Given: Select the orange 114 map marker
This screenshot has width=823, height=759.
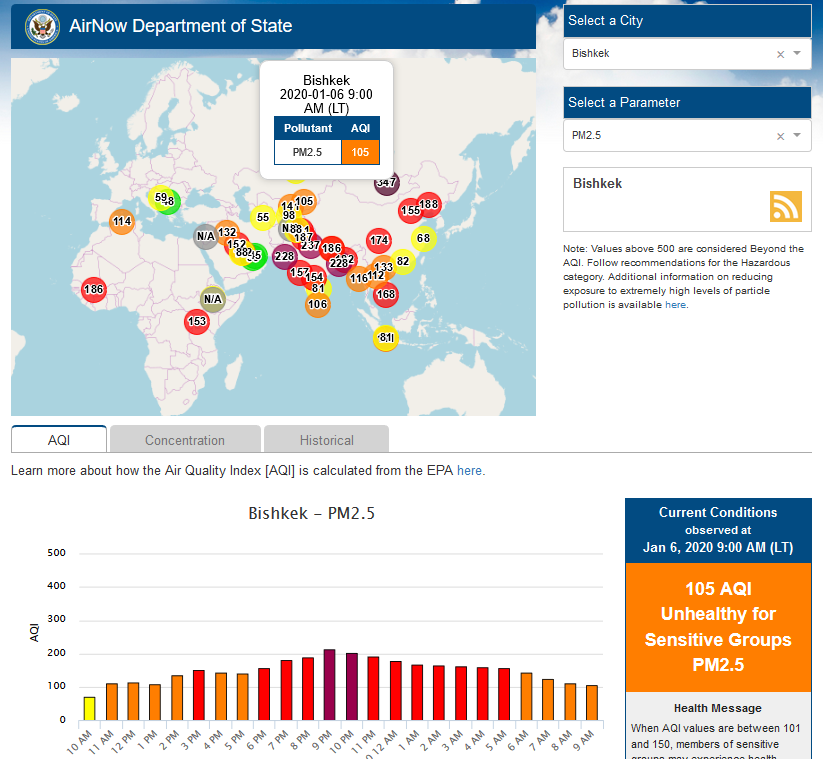Looking at the screenshot, I should click(122, 221).
